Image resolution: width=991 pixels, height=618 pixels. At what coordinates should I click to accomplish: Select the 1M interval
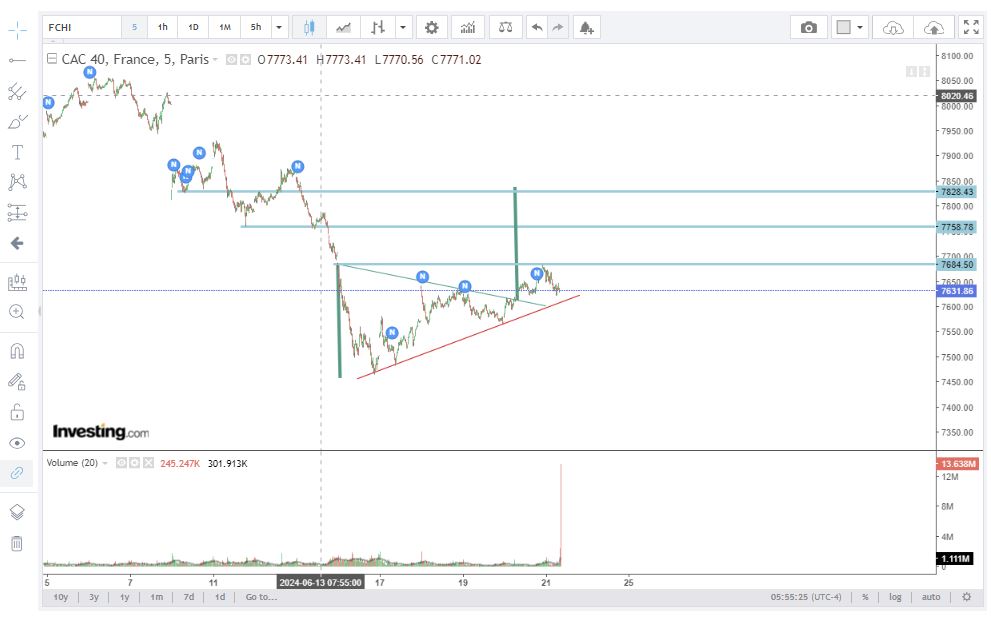click(x=224, y=27)
